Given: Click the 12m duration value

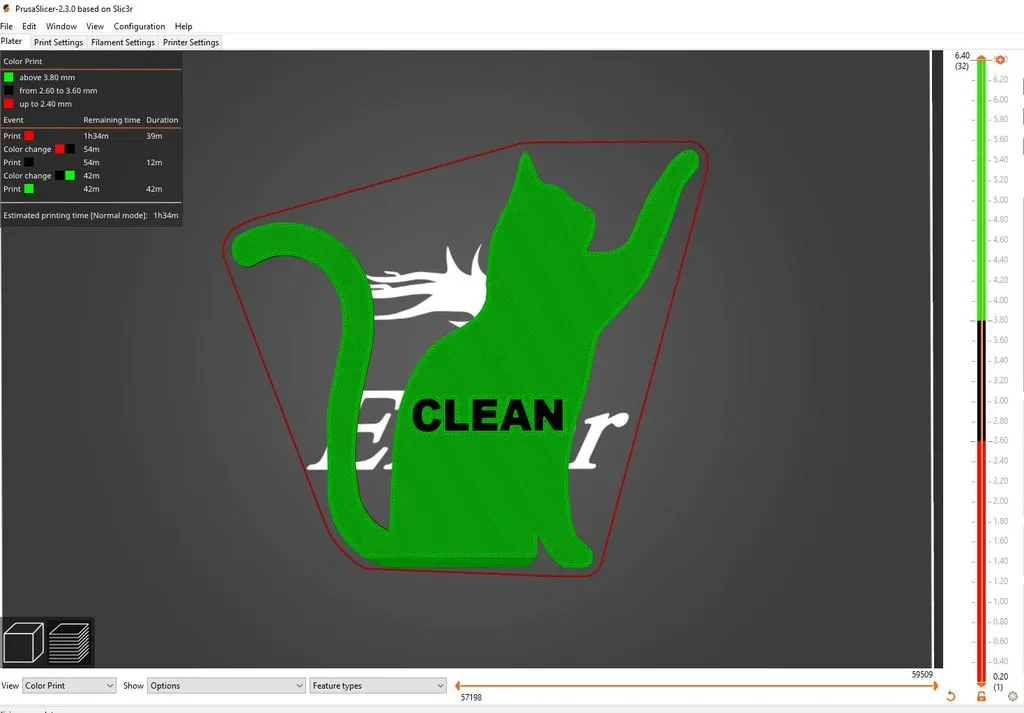Looking at the screenshot, I should [x=154, y=162].
